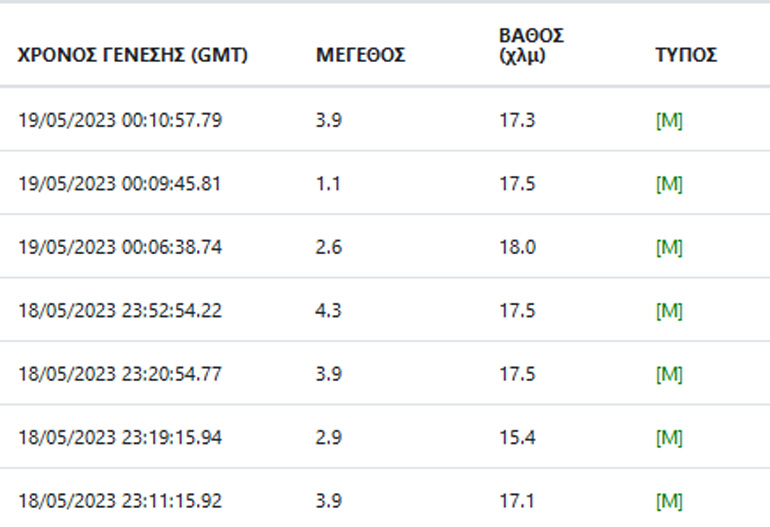Click the ΜΕΓΕΘΟΣ column header
The height and width of the screenshot is (527, 770).
coord(360,56)
